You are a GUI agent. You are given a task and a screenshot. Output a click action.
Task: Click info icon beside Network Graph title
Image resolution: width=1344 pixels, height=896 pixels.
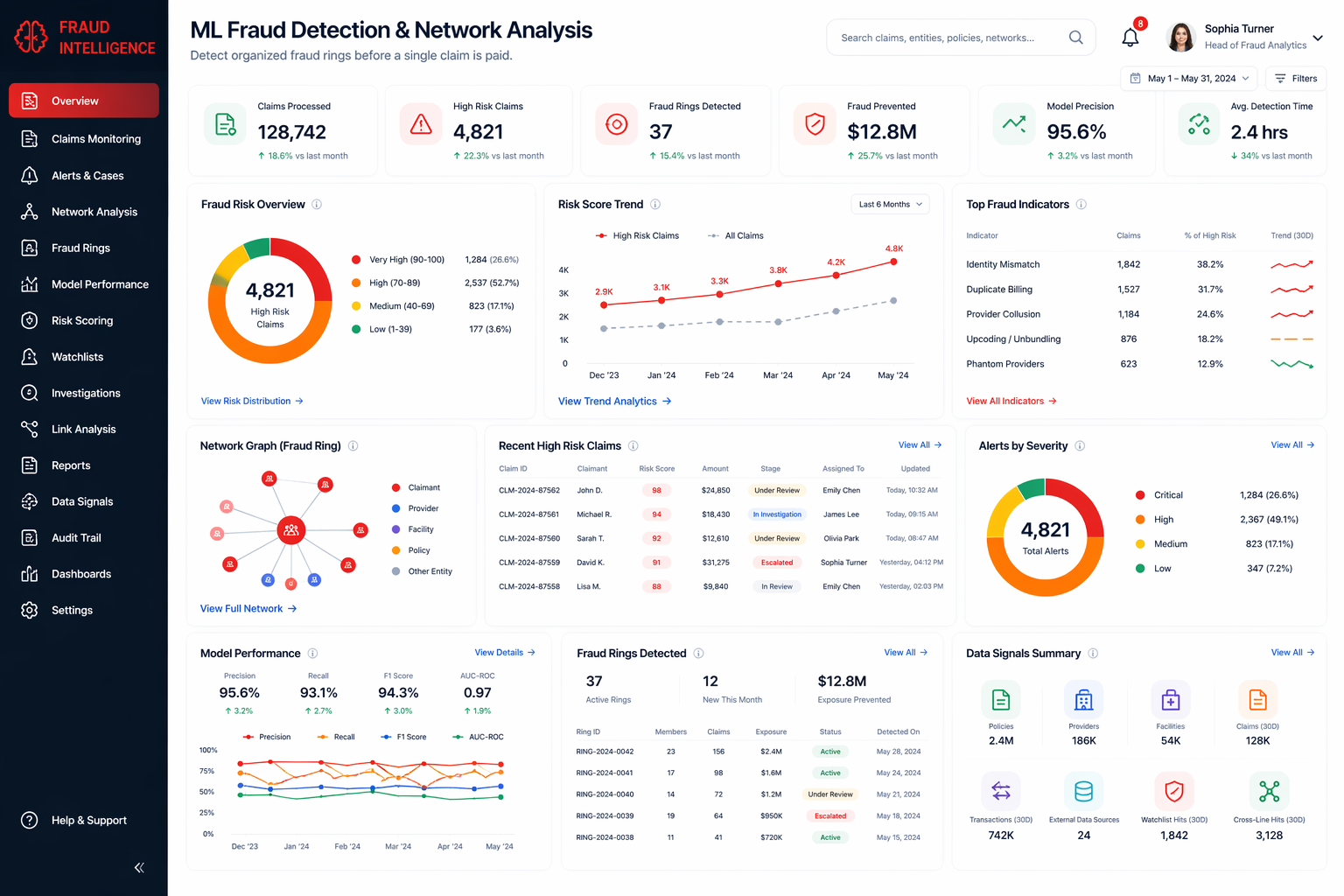(353, 446)
